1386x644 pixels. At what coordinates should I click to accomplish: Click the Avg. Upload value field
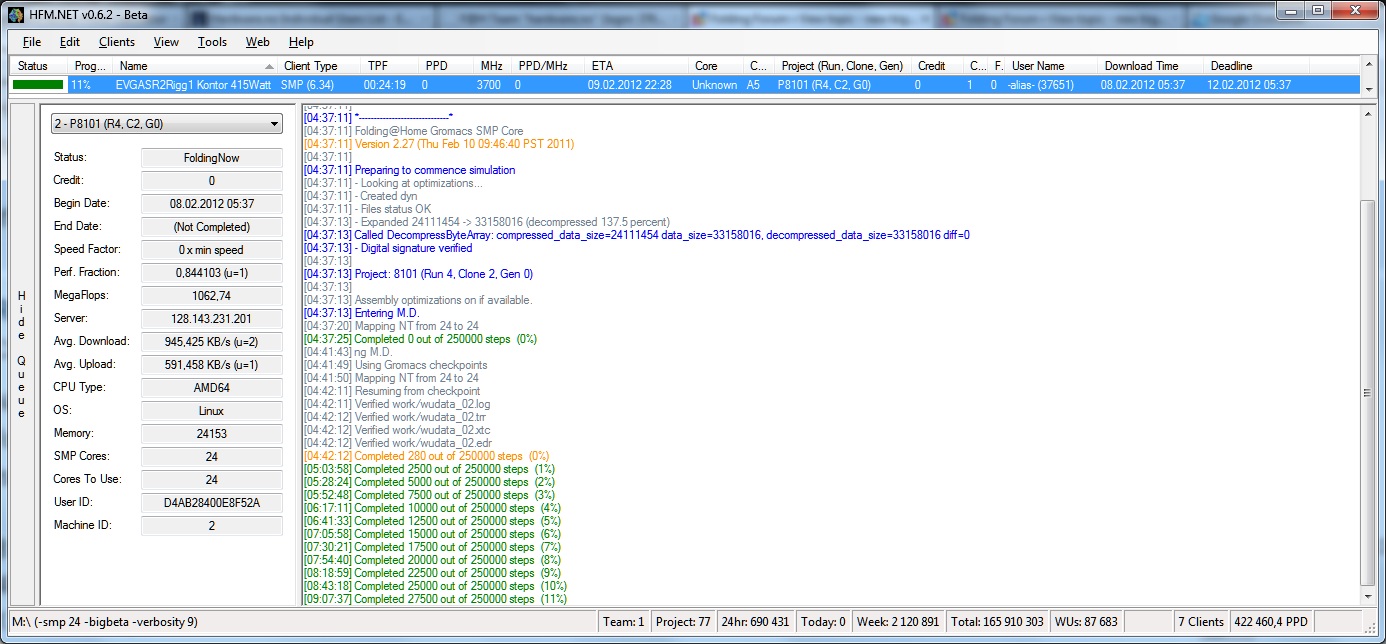(x=211, y=365)
